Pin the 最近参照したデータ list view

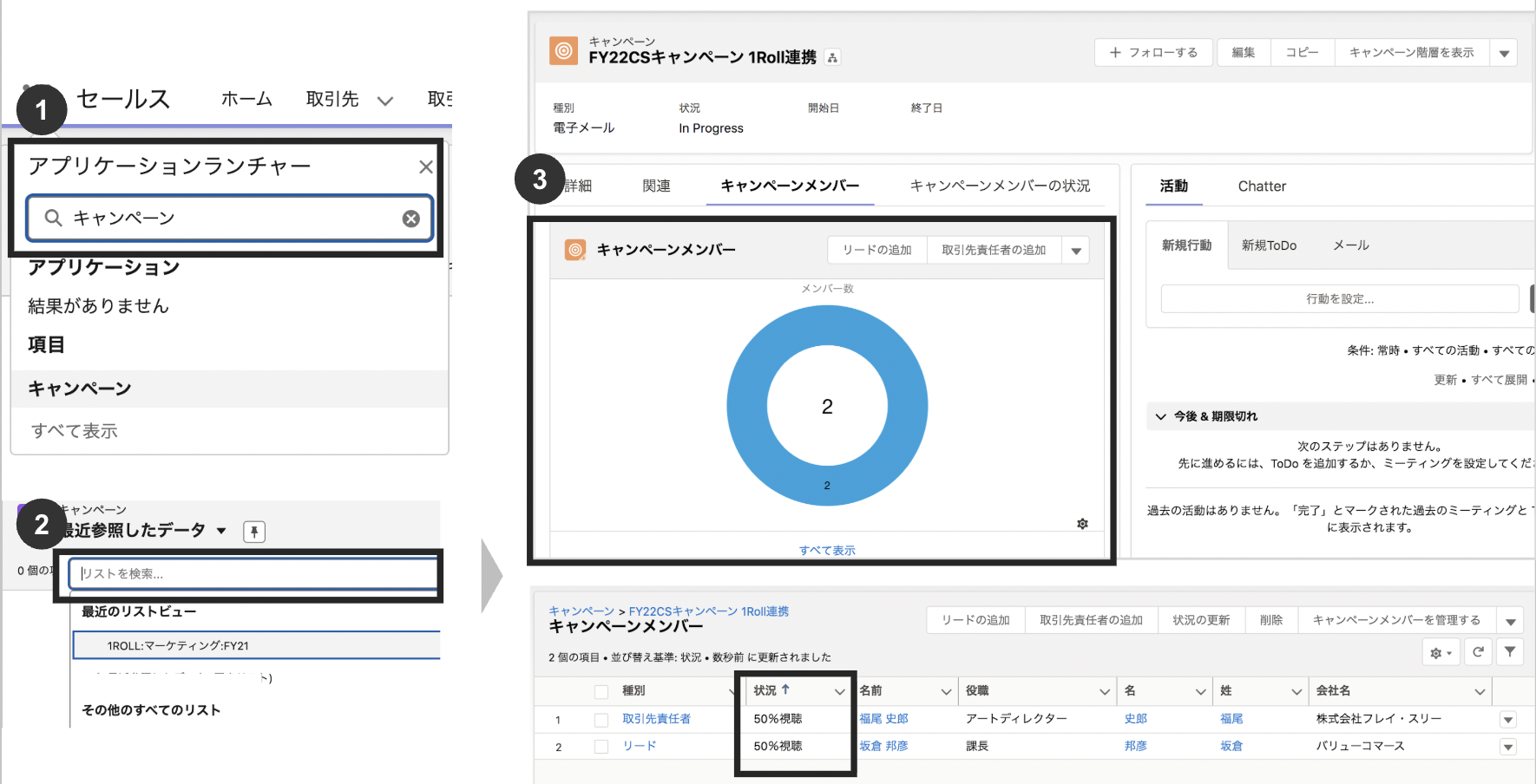[253, 531]
